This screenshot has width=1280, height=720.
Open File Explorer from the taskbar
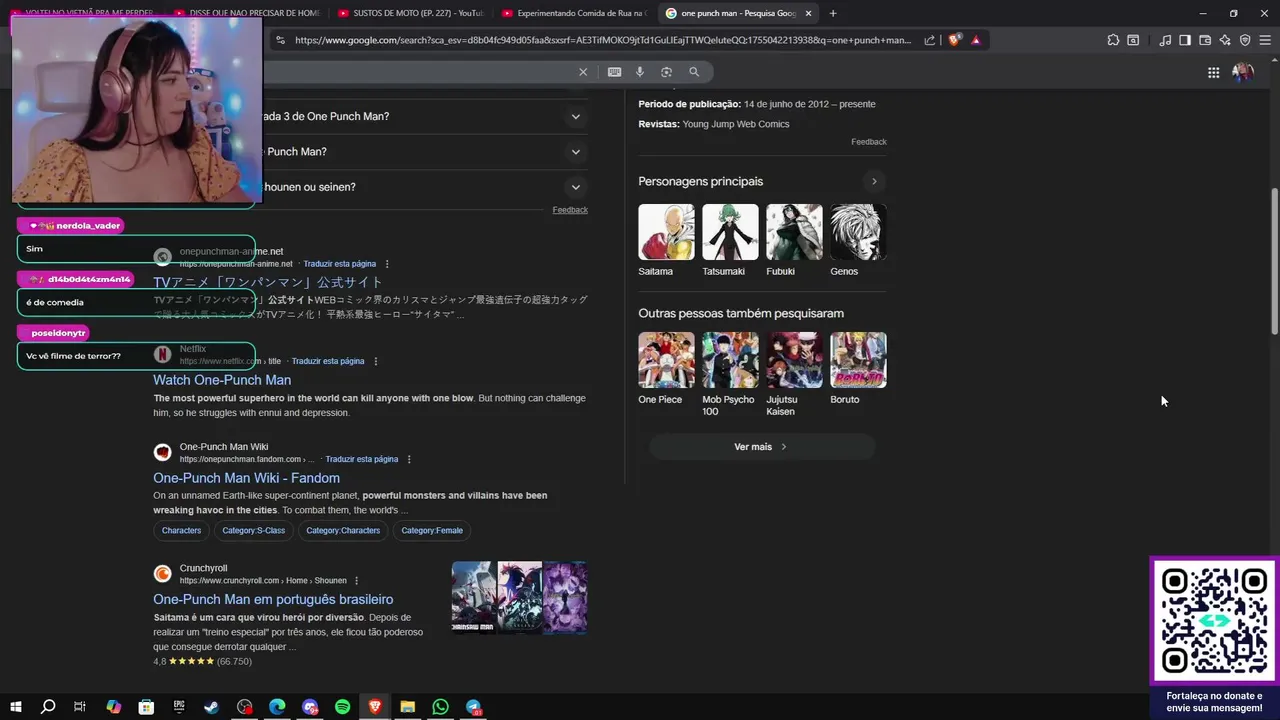click(x=408, y=707)
